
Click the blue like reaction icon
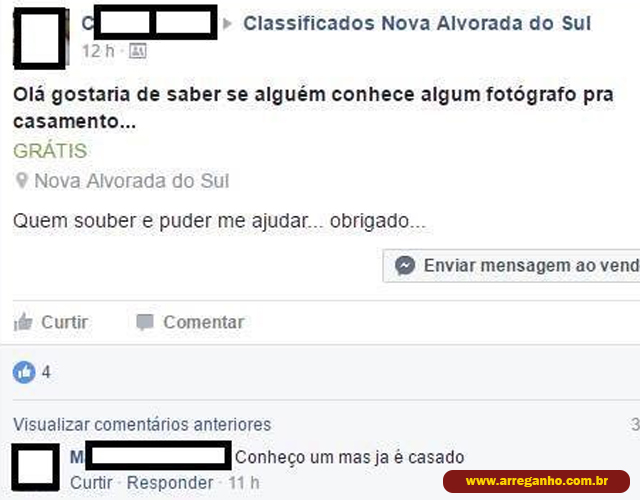coord(24,372)
